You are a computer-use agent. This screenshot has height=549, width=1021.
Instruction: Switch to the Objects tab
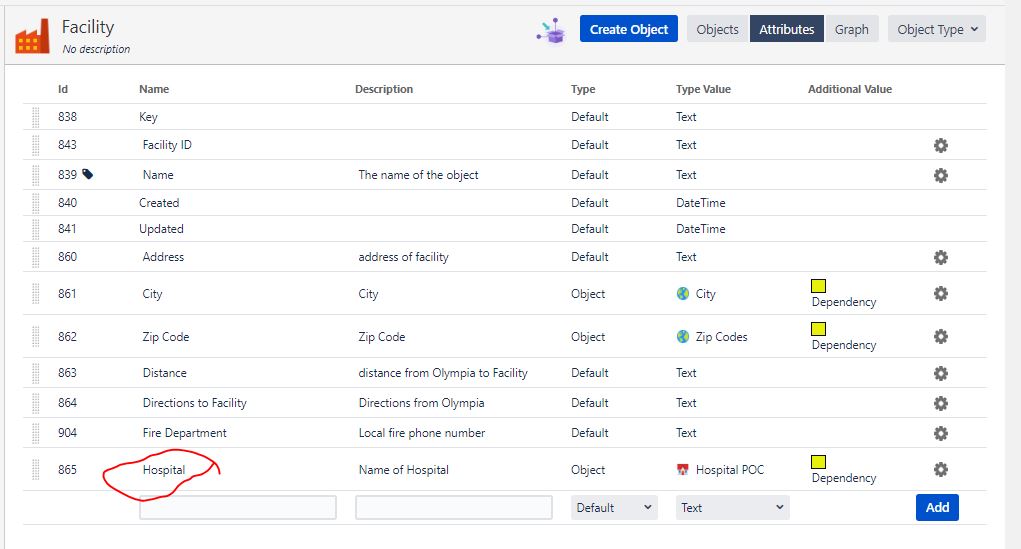coord(717,29)
